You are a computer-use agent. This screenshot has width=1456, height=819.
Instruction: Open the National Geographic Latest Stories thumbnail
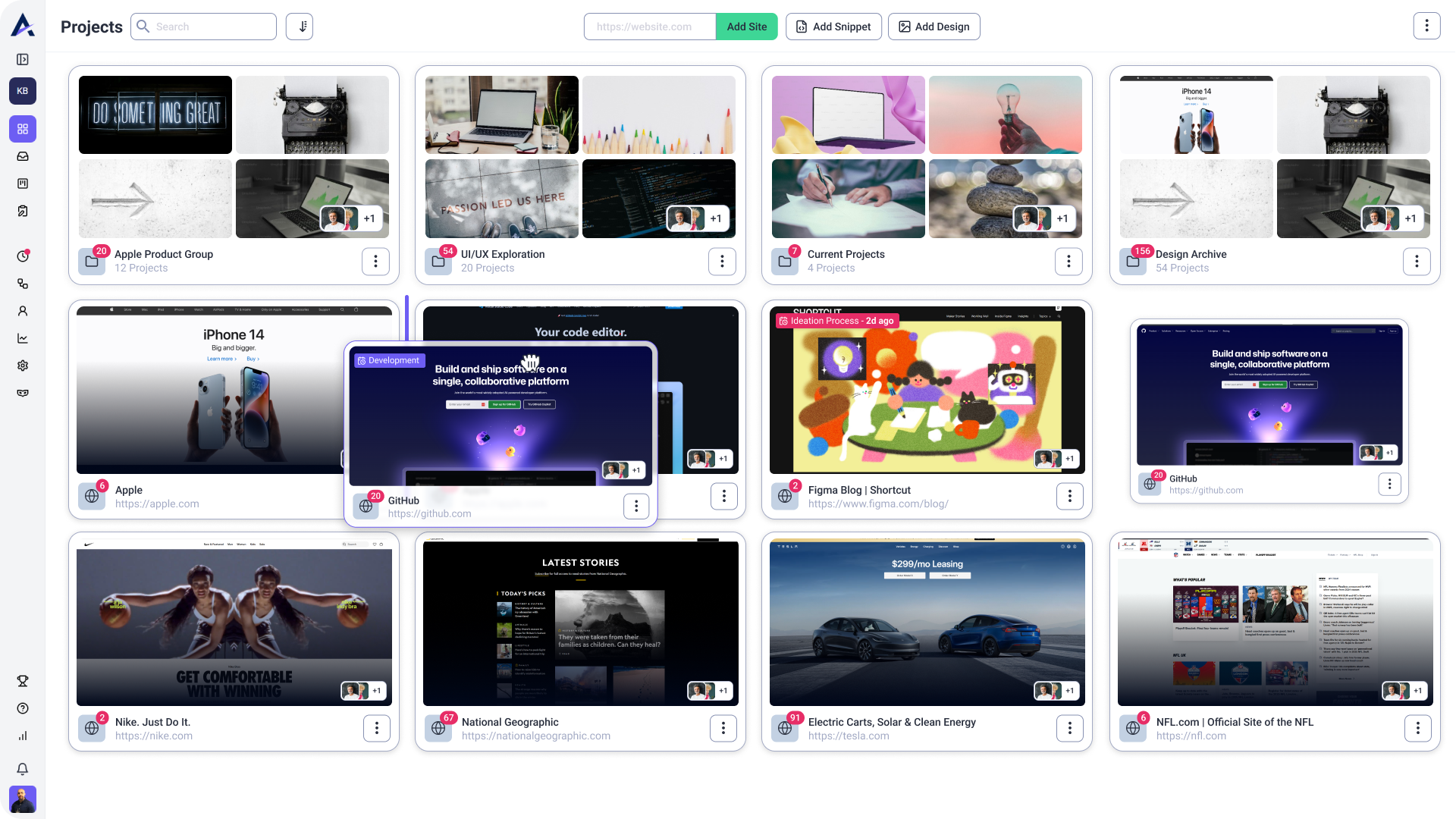[581, 622]
